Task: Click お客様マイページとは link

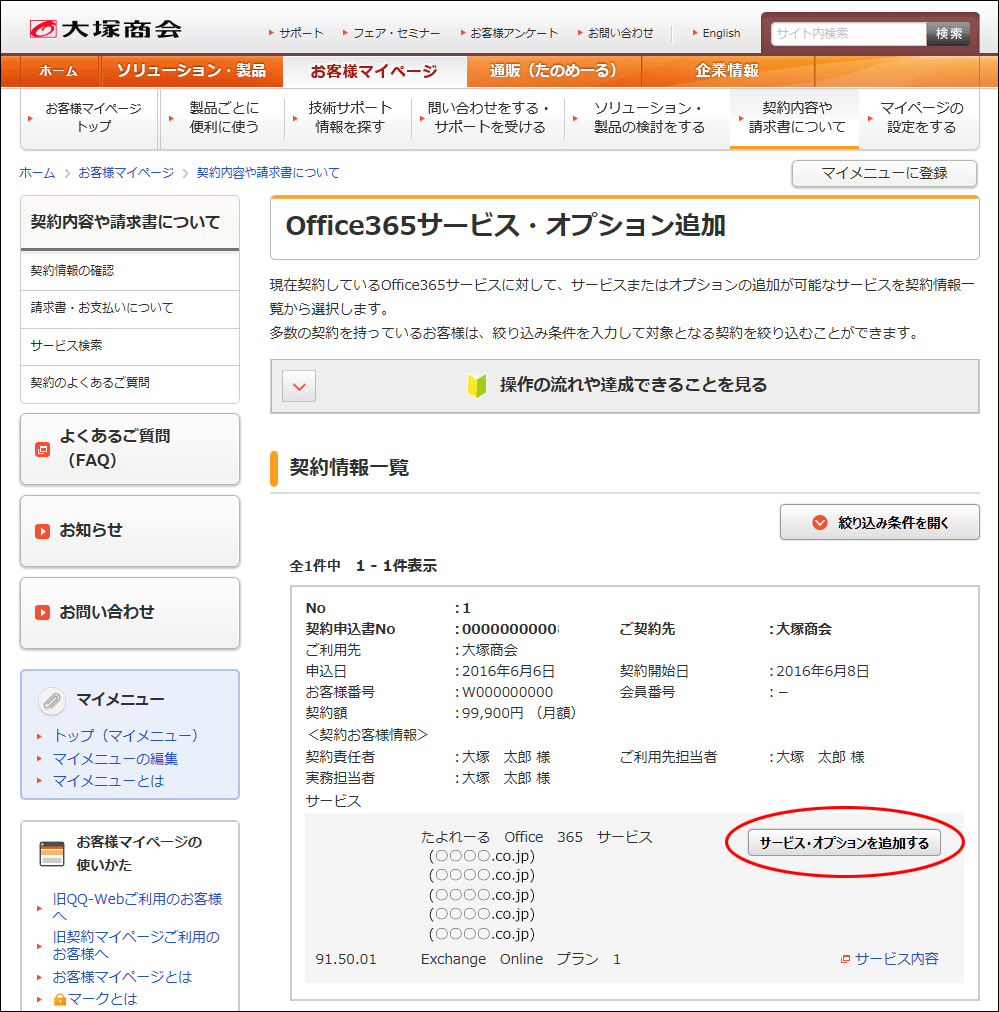Action: 122,977
